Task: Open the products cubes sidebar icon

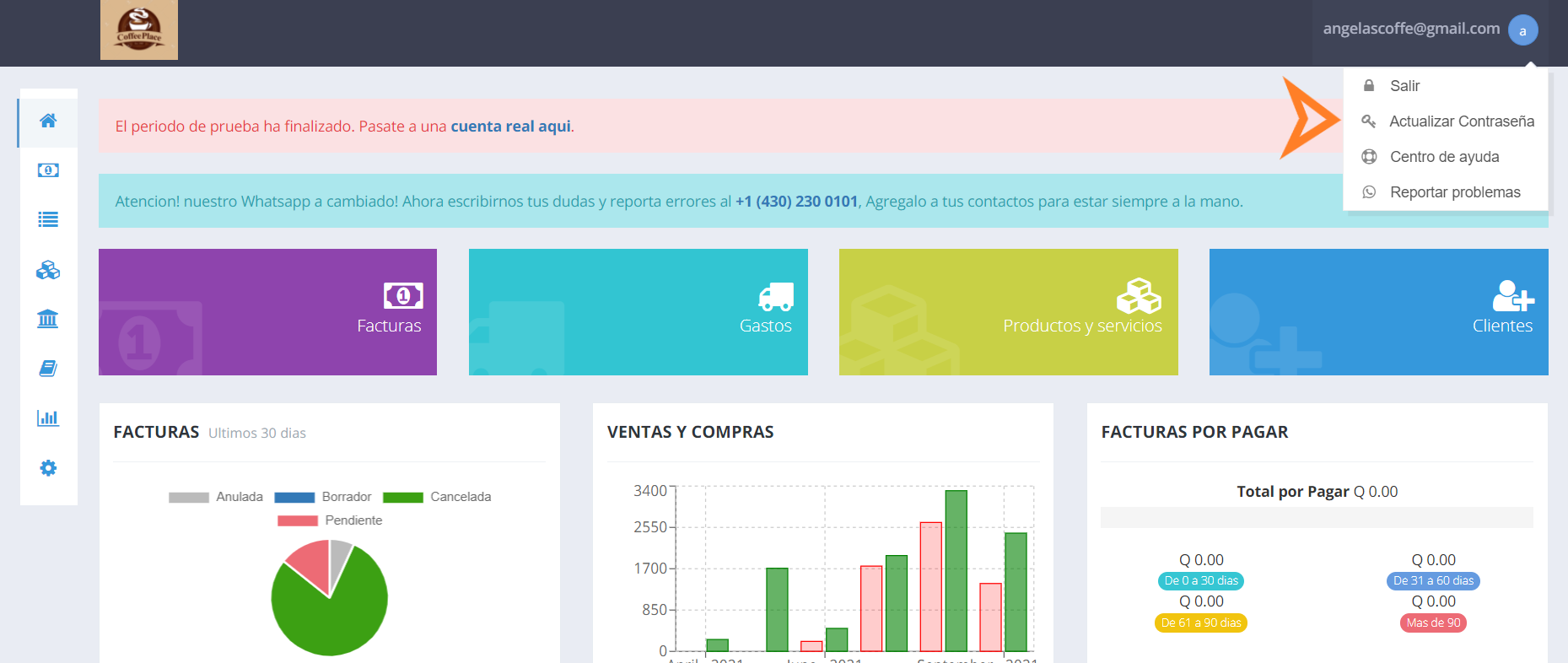Action: click(48, 270)
